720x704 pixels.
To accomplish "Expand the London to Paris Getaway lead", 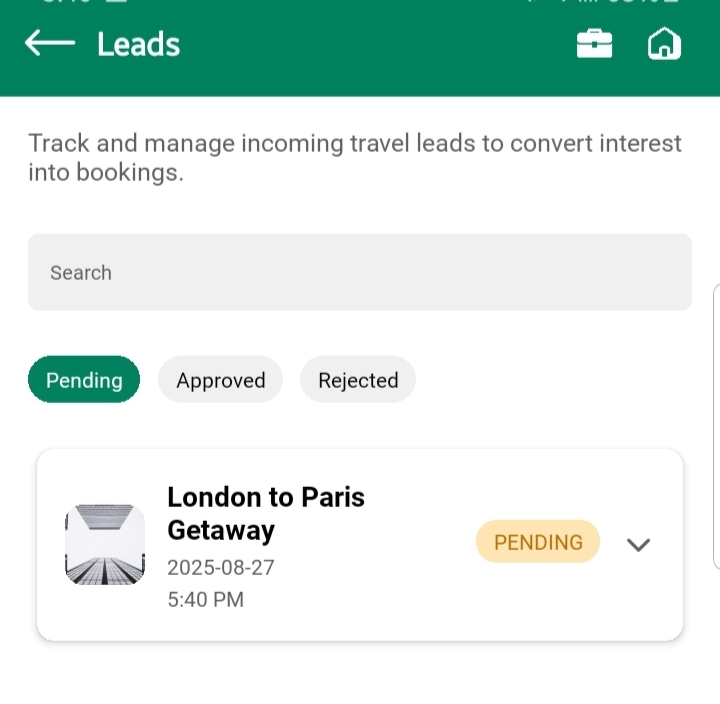I will [638, 545].
